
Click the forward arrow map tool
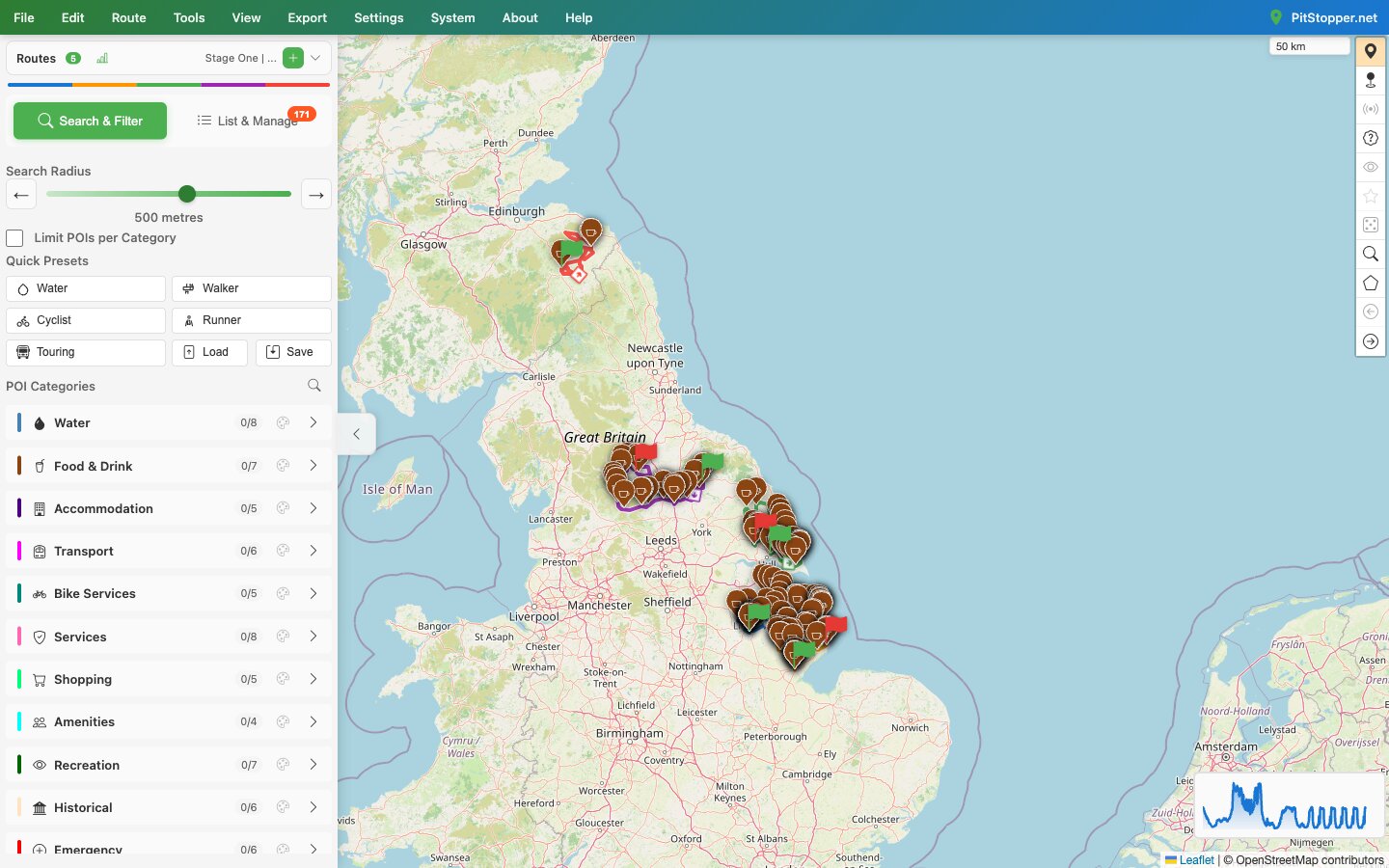(1371, 341)
